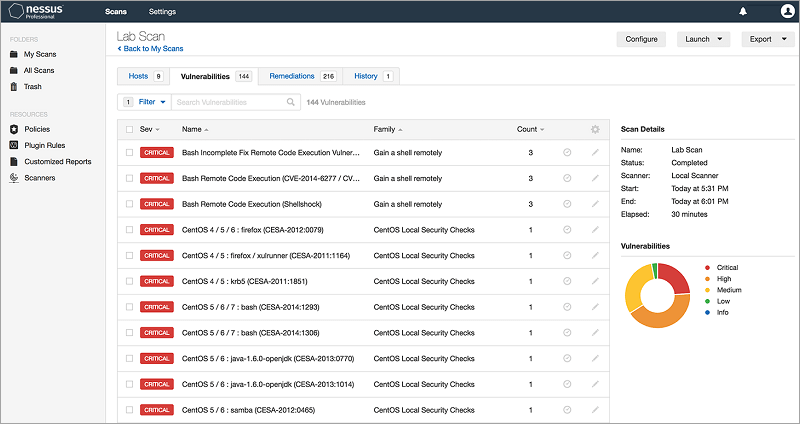Open the History tab

coord(371,76)
